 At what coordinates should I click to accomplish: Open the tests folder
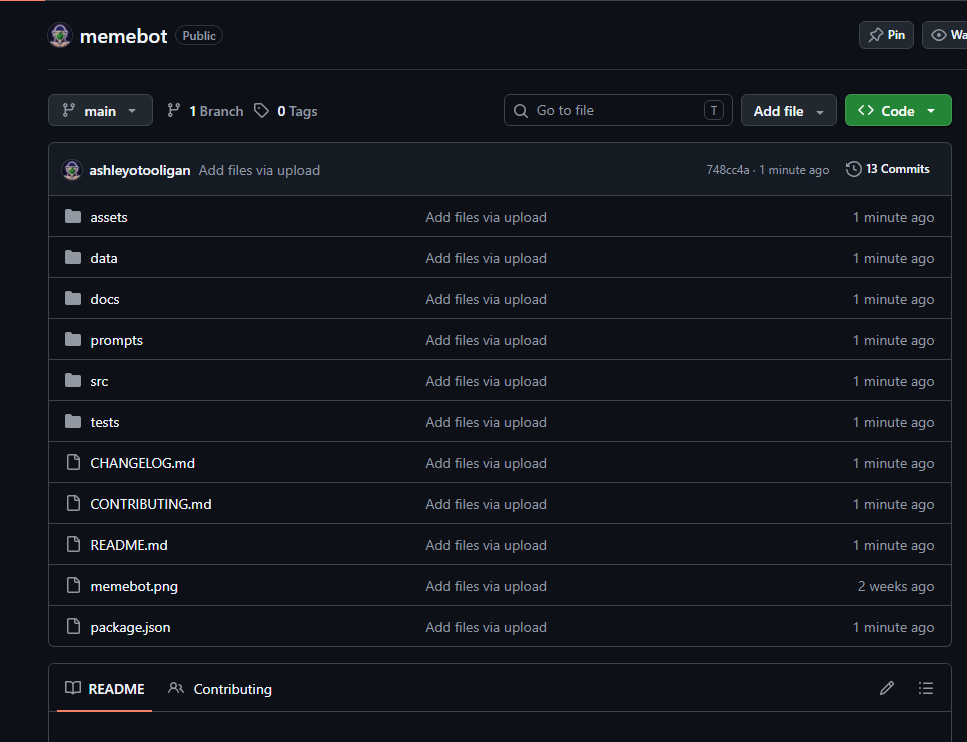pyautogui.click(x=105, y=423)
